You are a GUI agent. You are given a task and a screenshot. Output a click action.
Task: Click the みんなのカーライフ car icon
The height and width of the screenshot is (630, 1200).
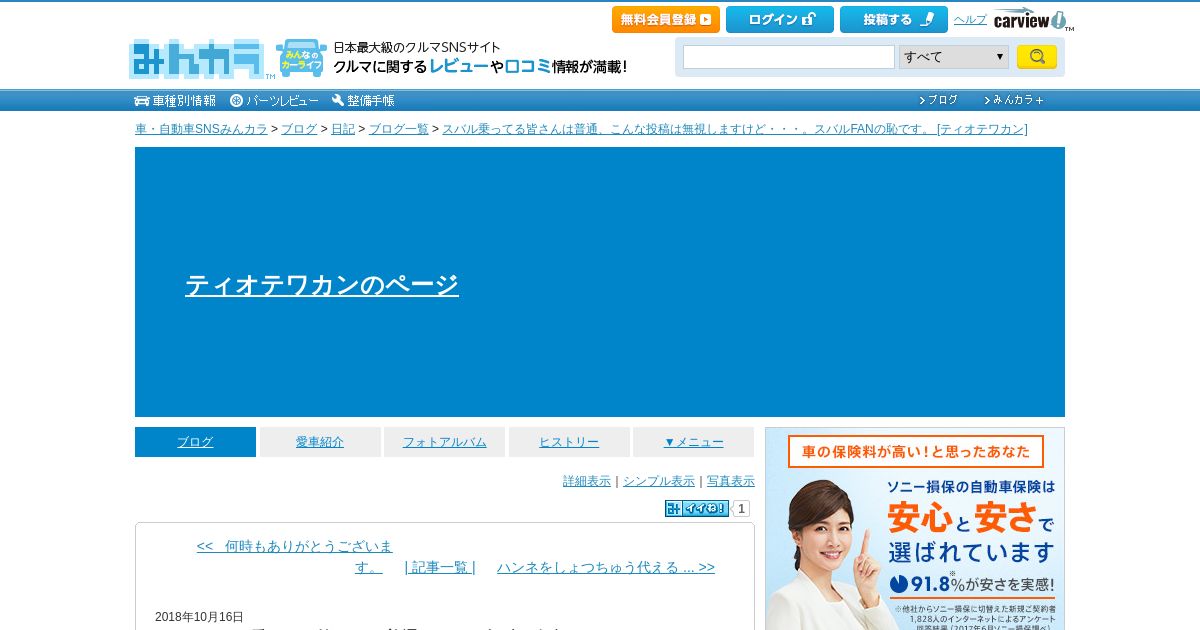pos(302,59)
